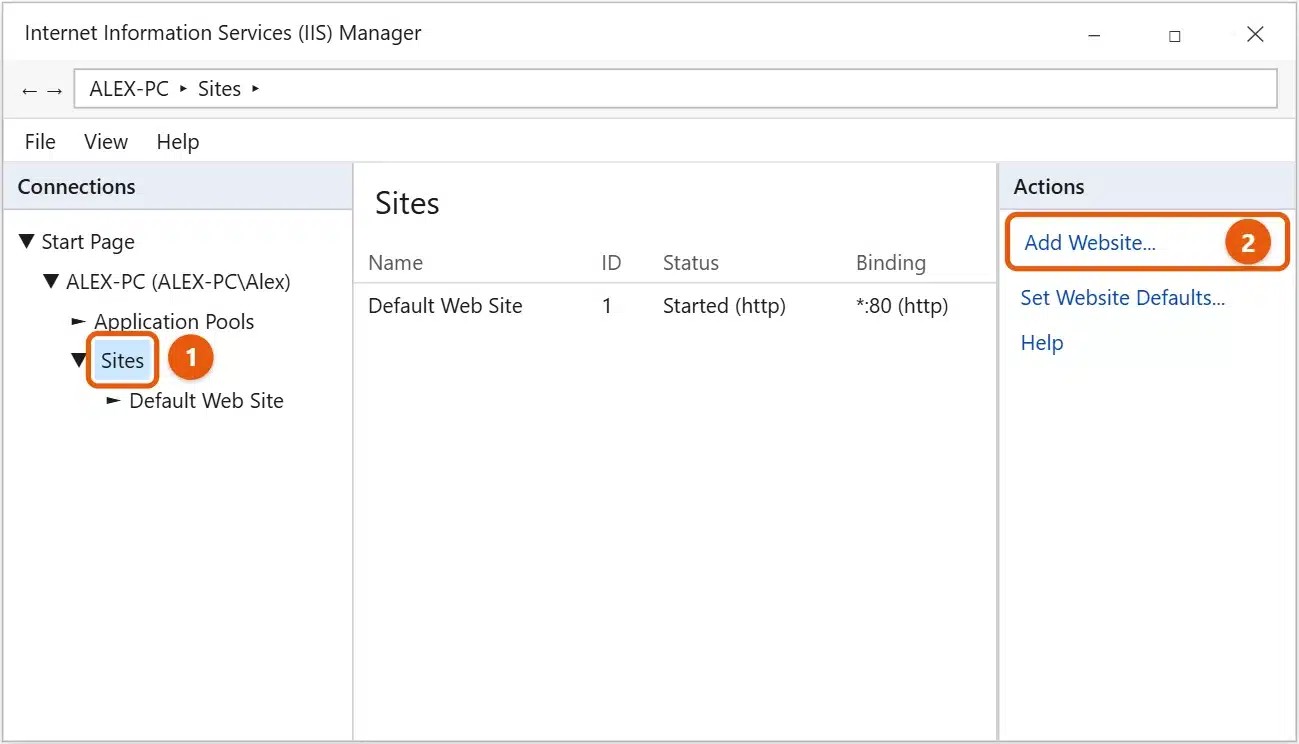The width and height of the screenshot is (1299, 744).
Task: Sort sites by the ID column
Action: (611, 263)
